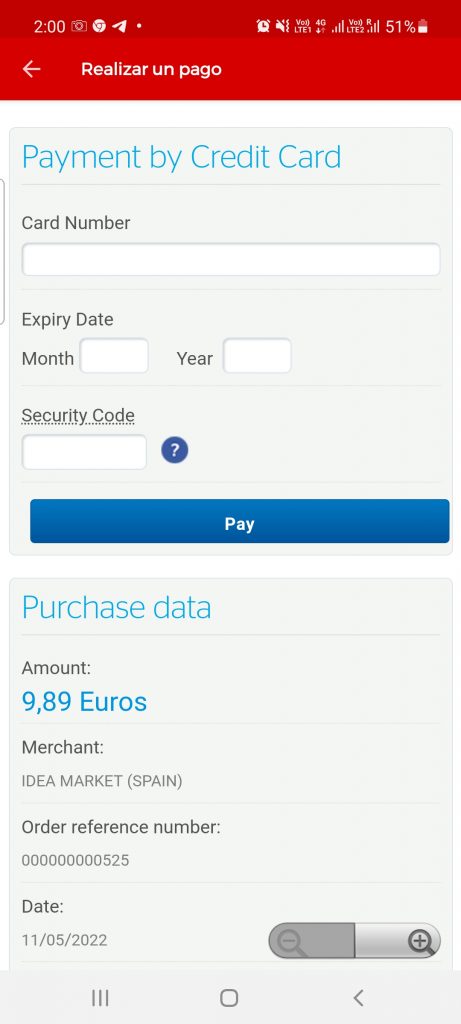The height and width of the screenshot is (1024, 461).
Task: Tap the Telegram notification icon
Action: (x=119, y=26)
